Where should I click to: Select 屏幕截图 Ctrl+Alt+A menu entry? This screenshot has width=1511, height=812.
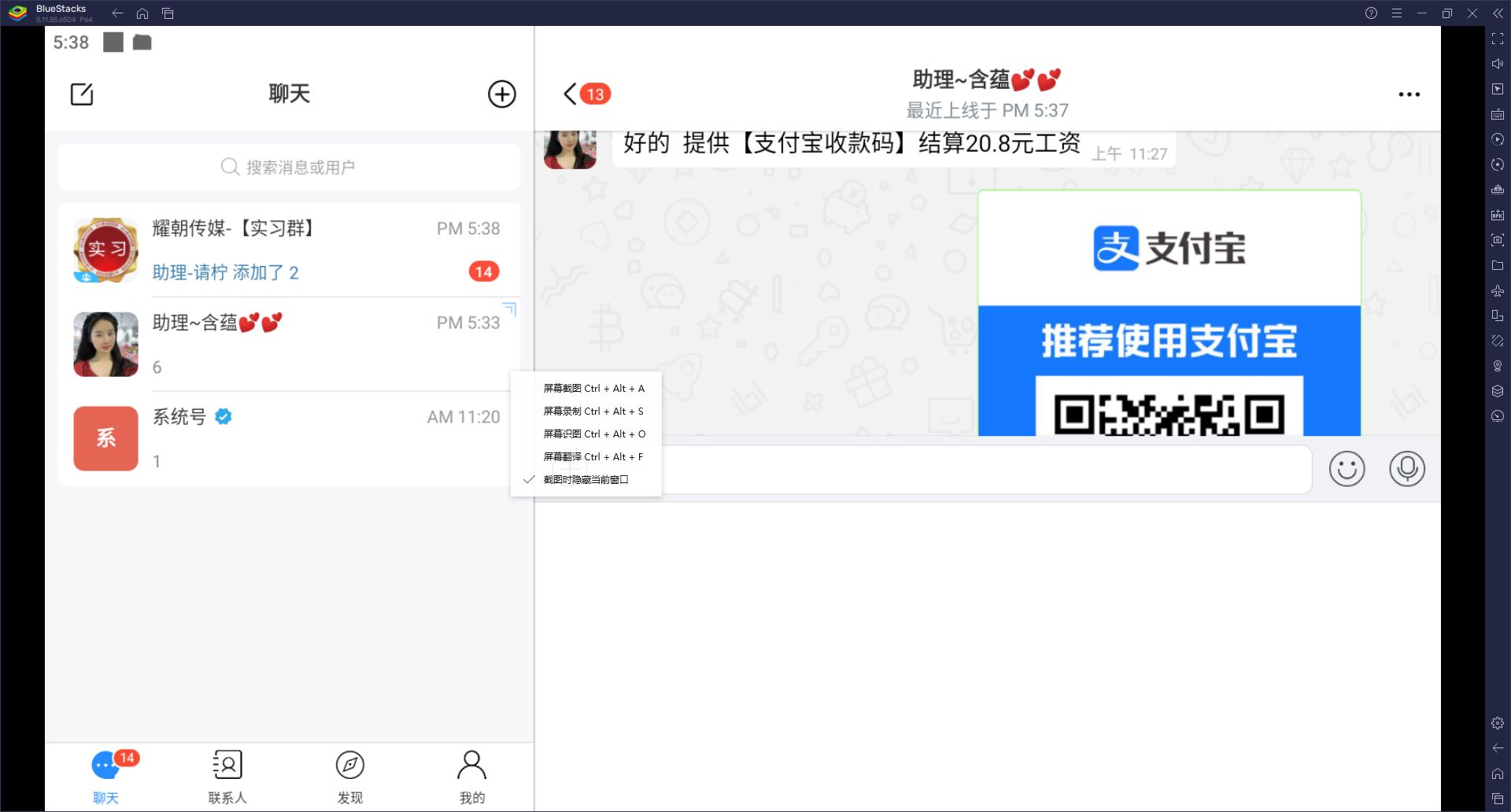[586, 389]
